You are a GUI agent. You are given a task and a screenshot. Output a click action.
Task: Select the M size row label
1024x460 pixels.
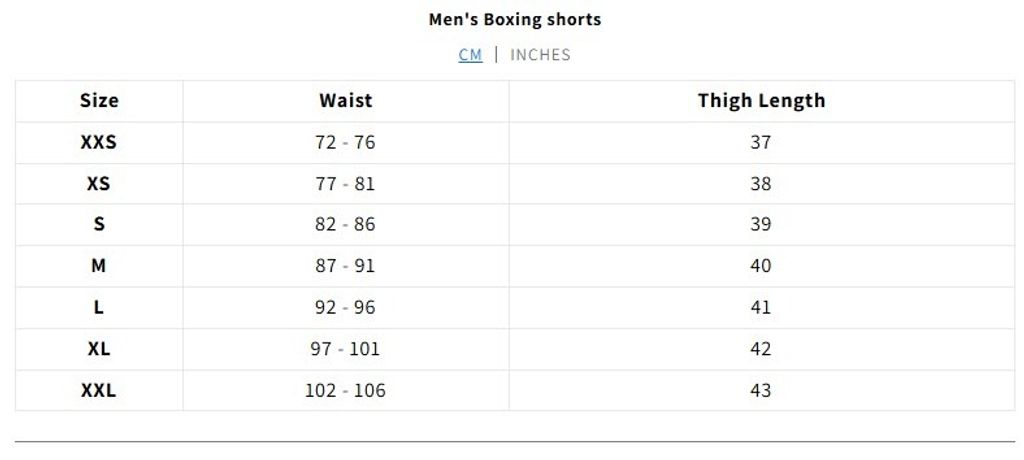click(99, 266)
